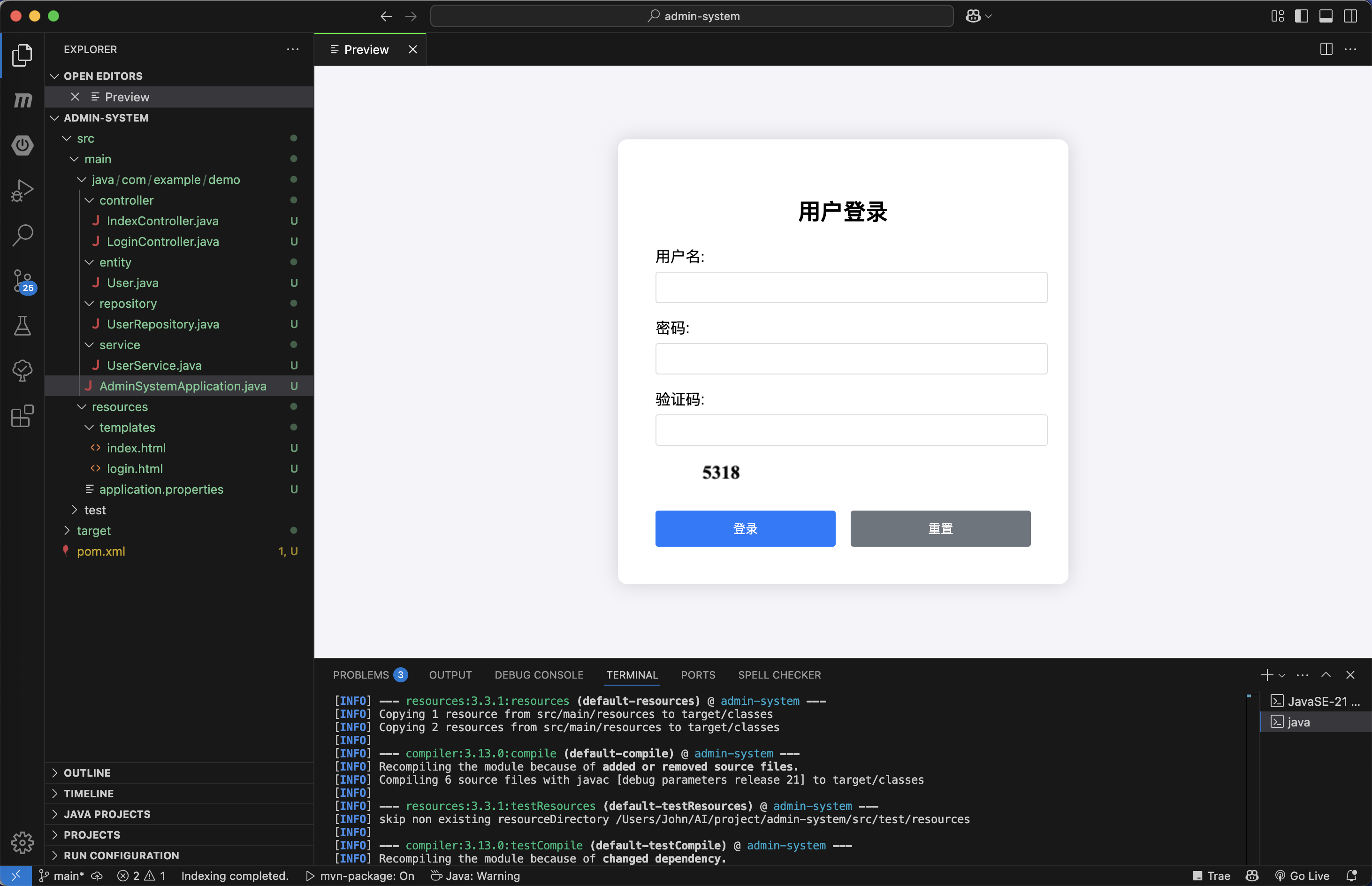This screenshot has width=1372, height=886.
Task: Expand the OUTLINE section
Action: coord(87,772)
